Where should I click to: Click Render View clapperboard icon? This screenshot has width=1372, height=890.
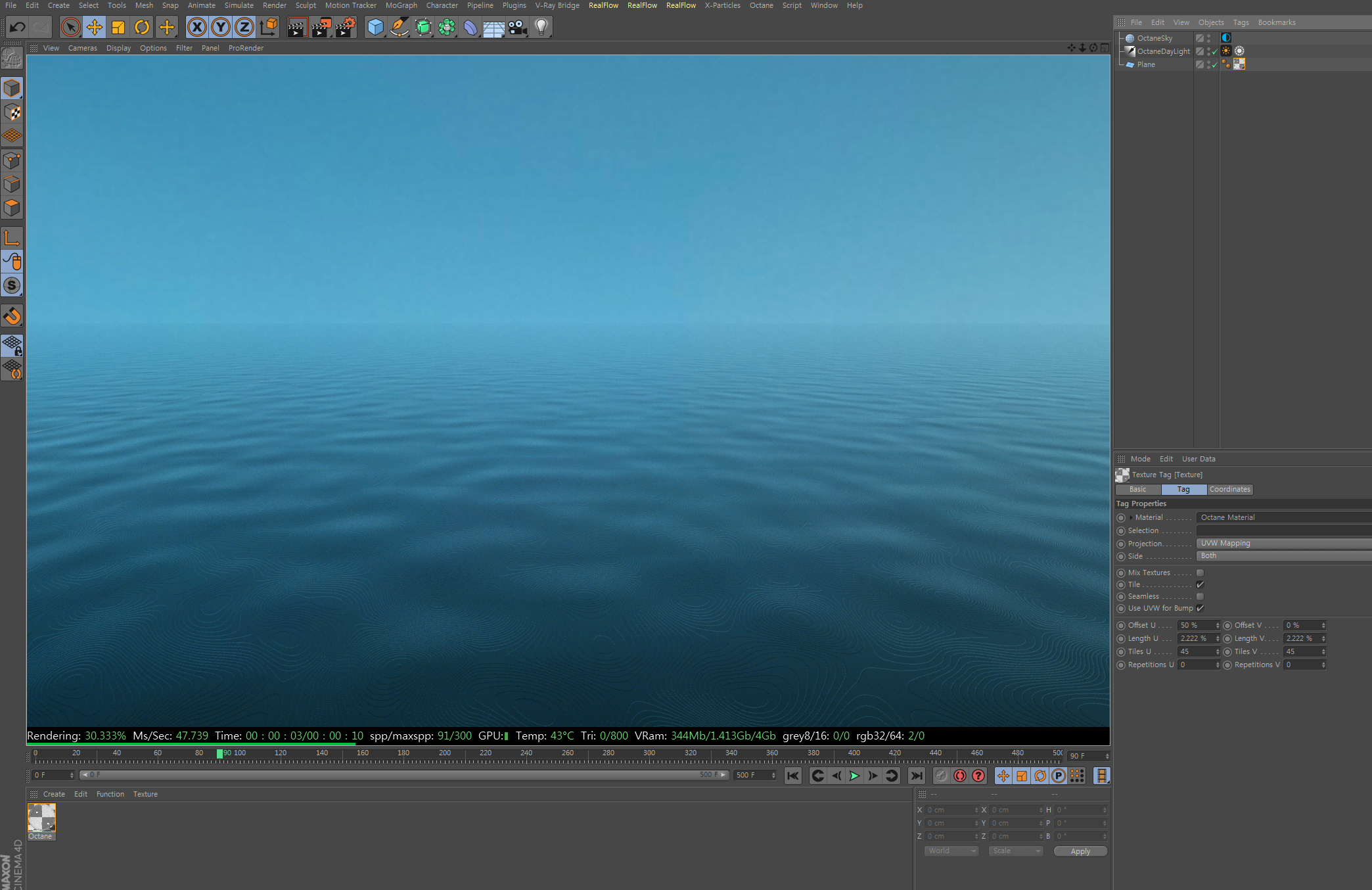point(297,27)
